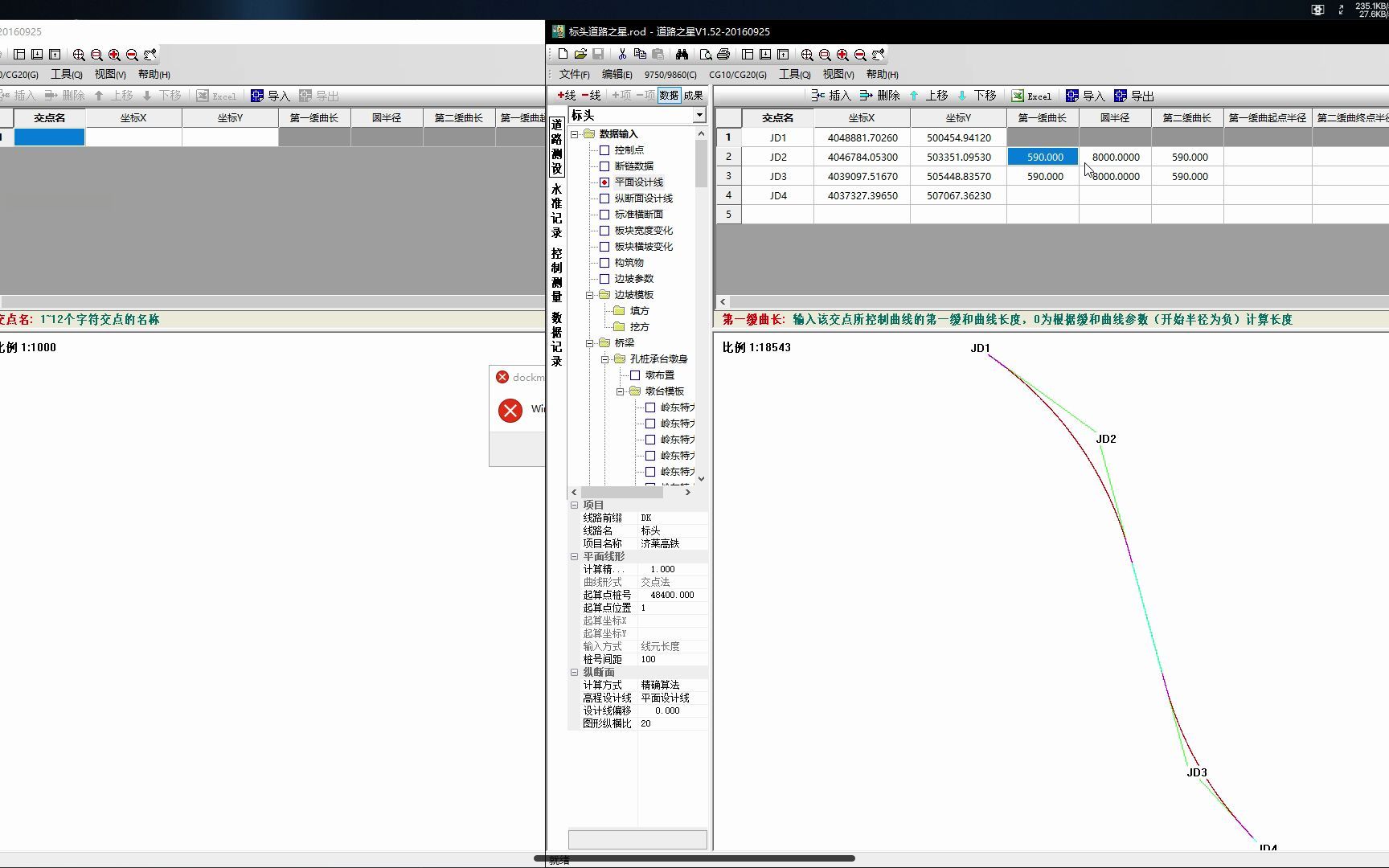Click the Printer icon
This screenshot has height=868, width=1389.
[723, 54]
